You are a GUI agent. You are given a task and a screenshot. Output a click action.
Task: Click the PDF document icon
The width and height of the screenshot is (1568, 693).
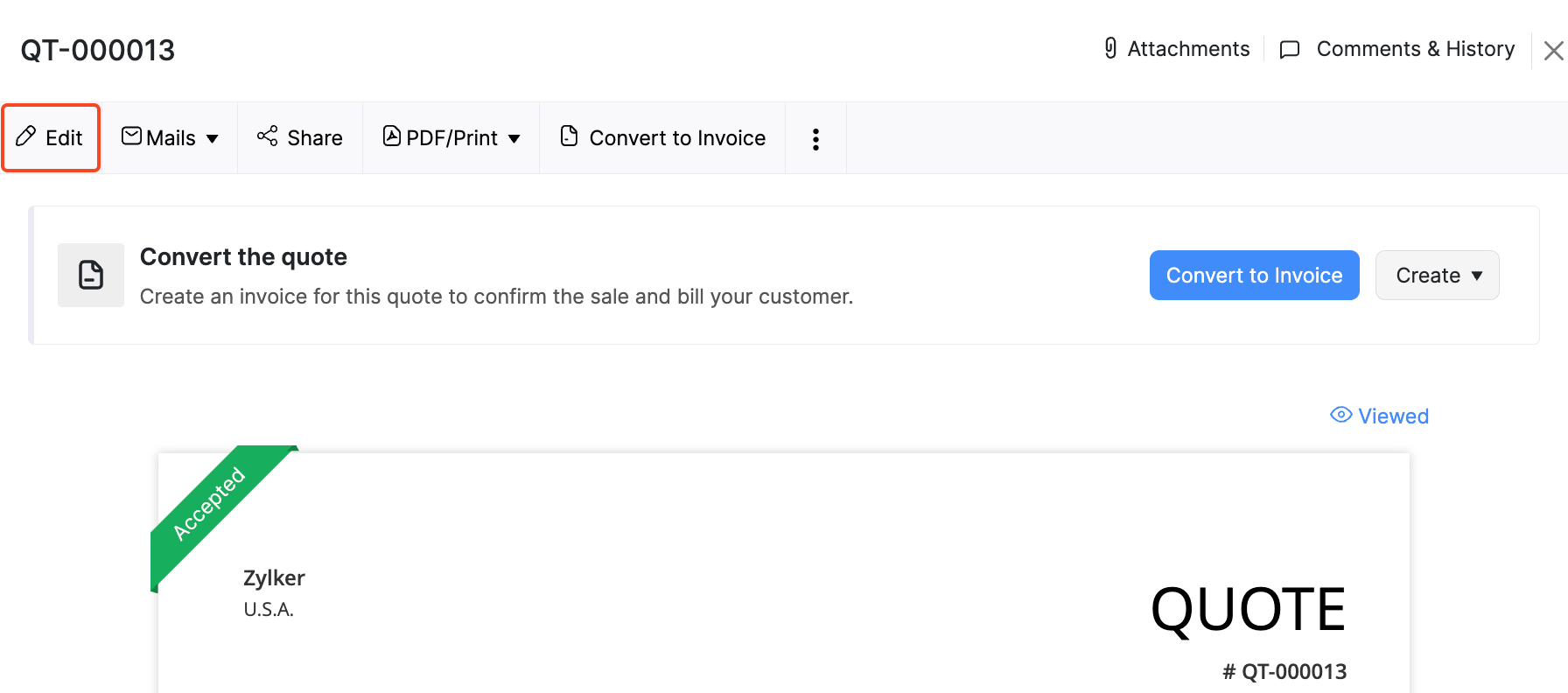[x=392, y=136]
